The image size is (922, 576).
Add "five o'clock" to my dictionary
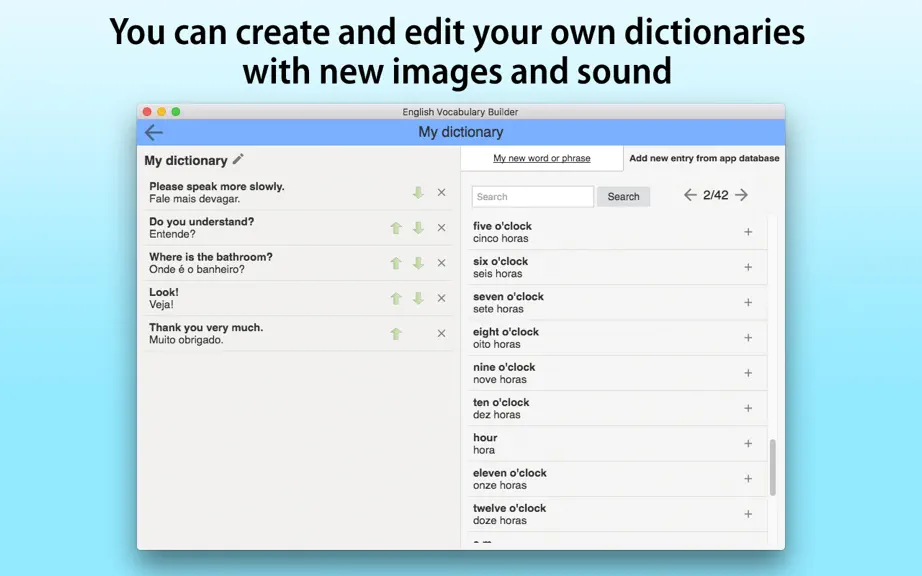[748, 232]
